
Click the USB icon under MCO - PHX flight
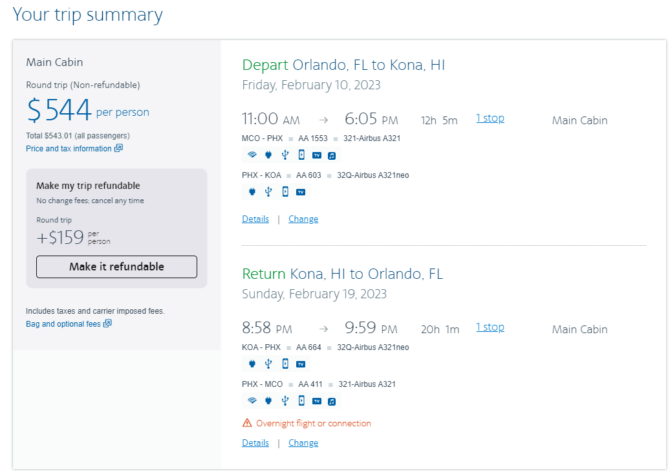pyautogui.click(x=285, y=155)
